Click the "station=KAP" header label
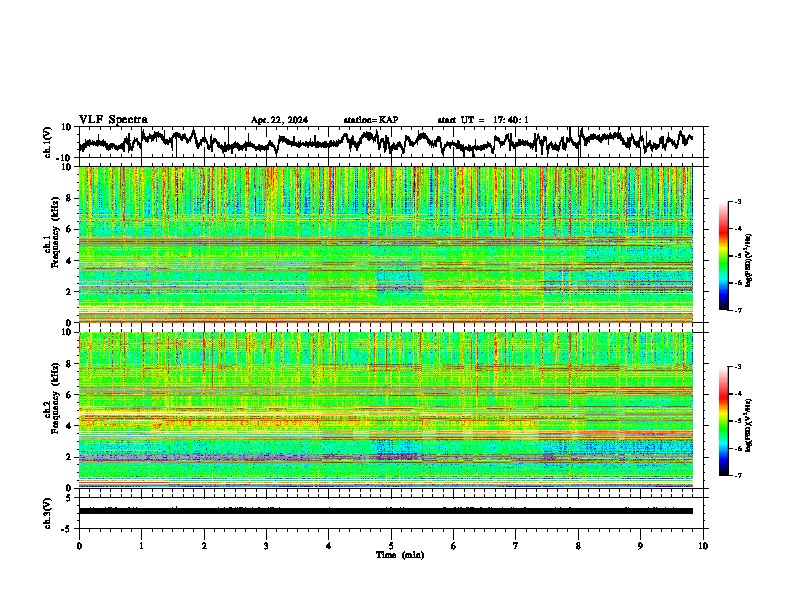 click(x=371, y=120)
